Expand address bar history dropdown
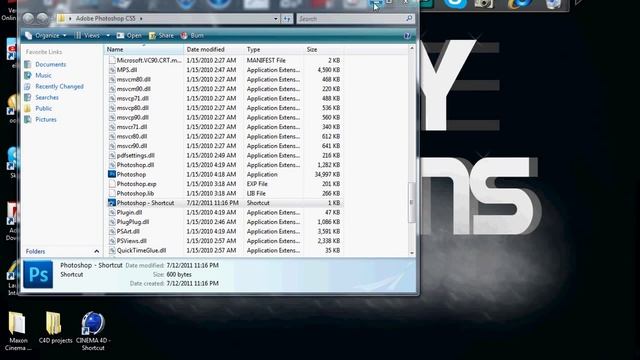 [276, 19]
